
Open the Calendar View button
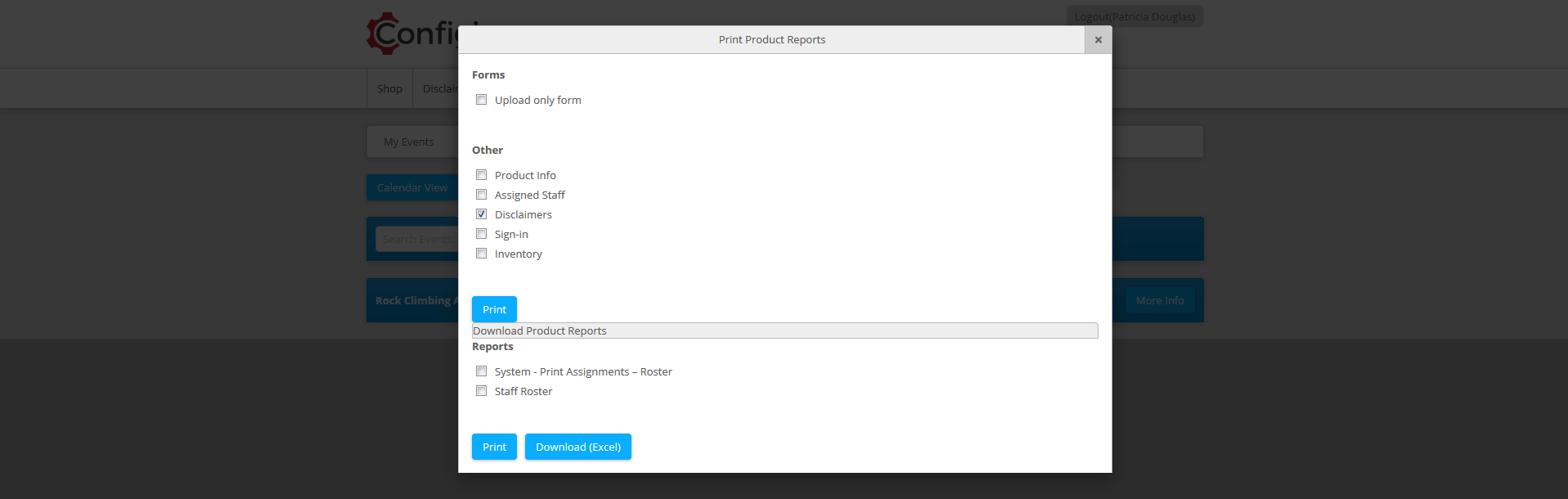pyautogui.click(x=412, y=187)
